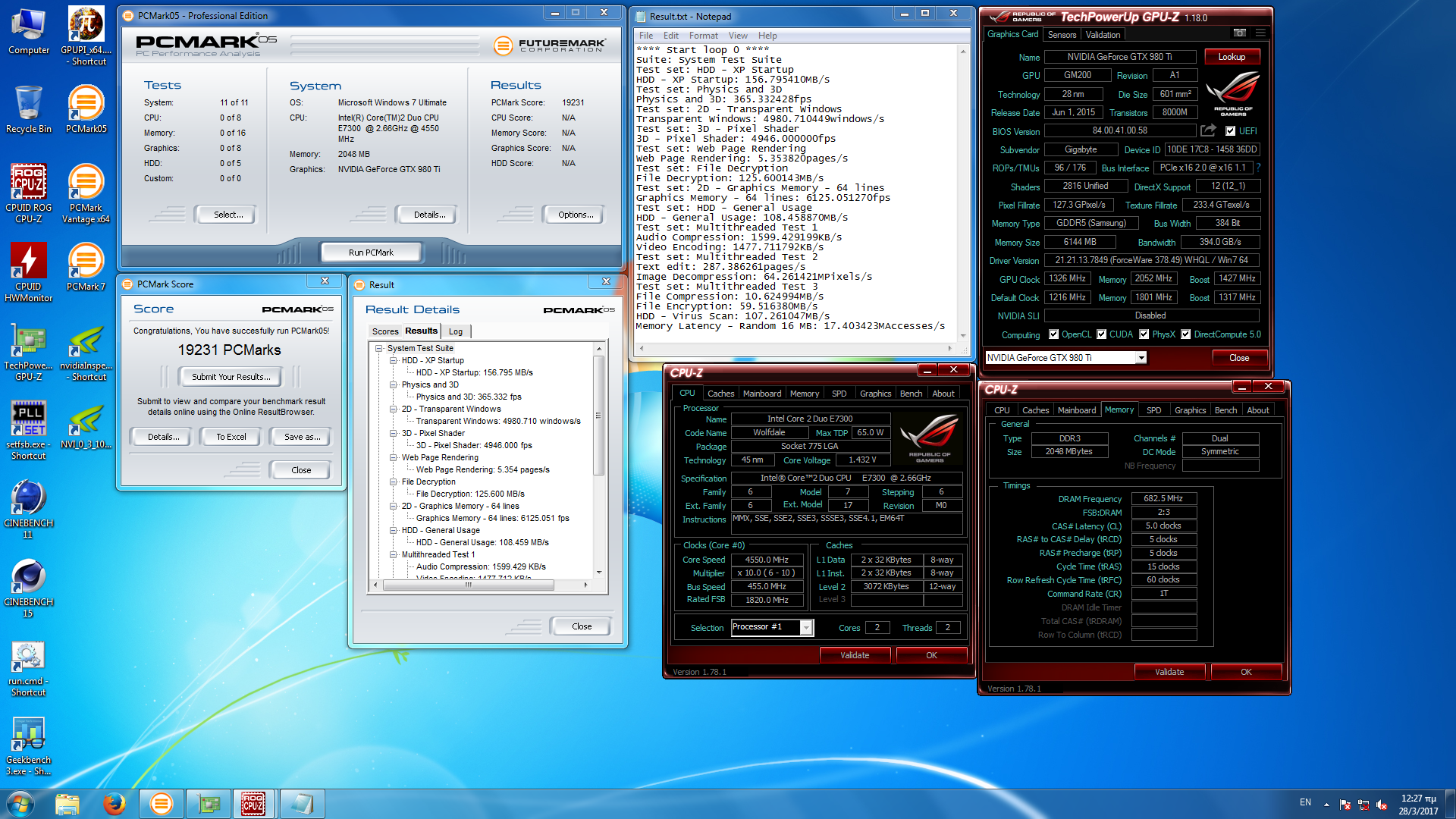Click Result tree vertical scrollbar thumb
1456x819 pixels.
point(598,416)
